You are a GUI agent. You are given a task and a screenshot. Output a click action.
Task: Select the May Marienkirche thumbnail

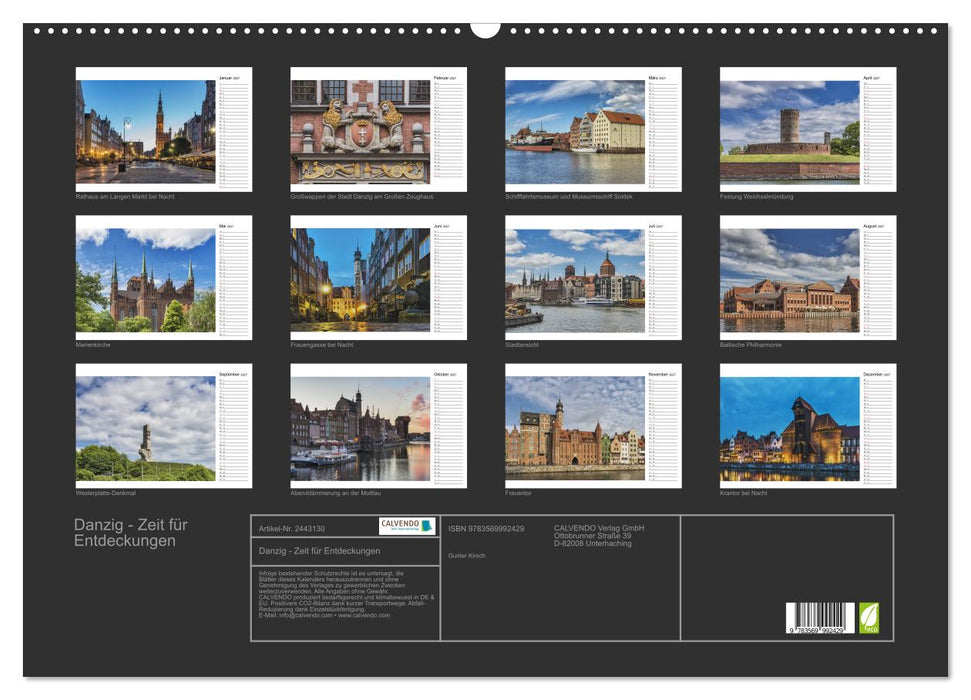pos(163,278)
